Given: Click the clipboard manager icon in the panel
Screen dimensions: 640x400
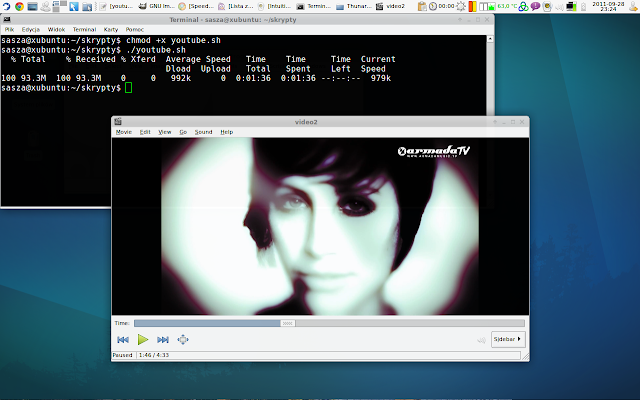Looking at the screenshot, I should click(422, 6).
